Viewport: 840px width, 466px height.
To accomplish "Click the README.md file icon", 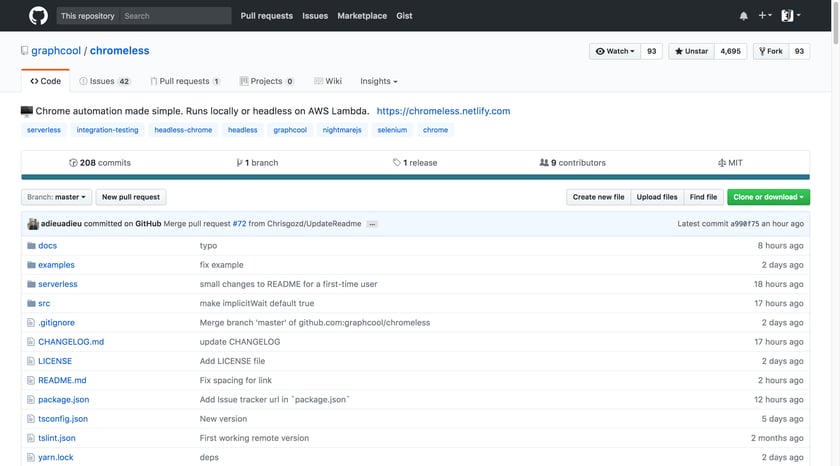I will click(31, 381).
